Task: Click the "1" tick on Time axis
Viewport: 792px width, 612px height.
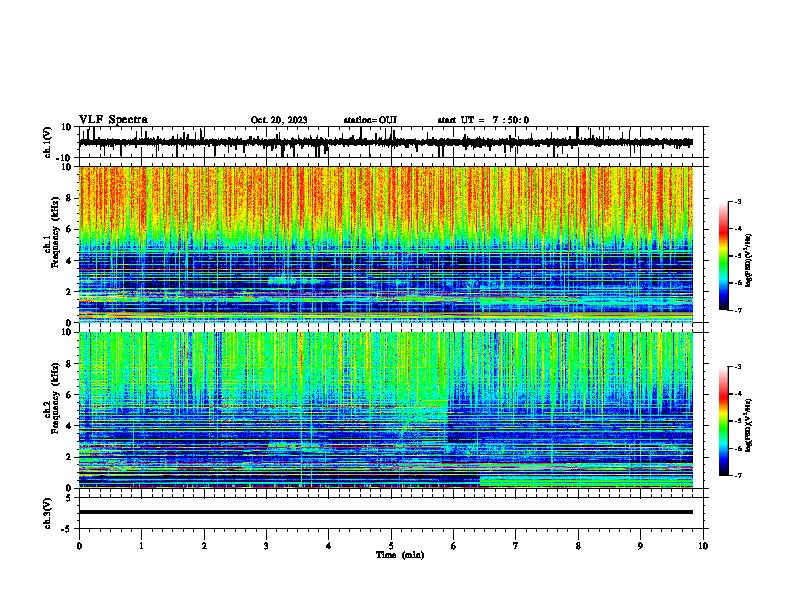Action: click(x=141, y=546)
